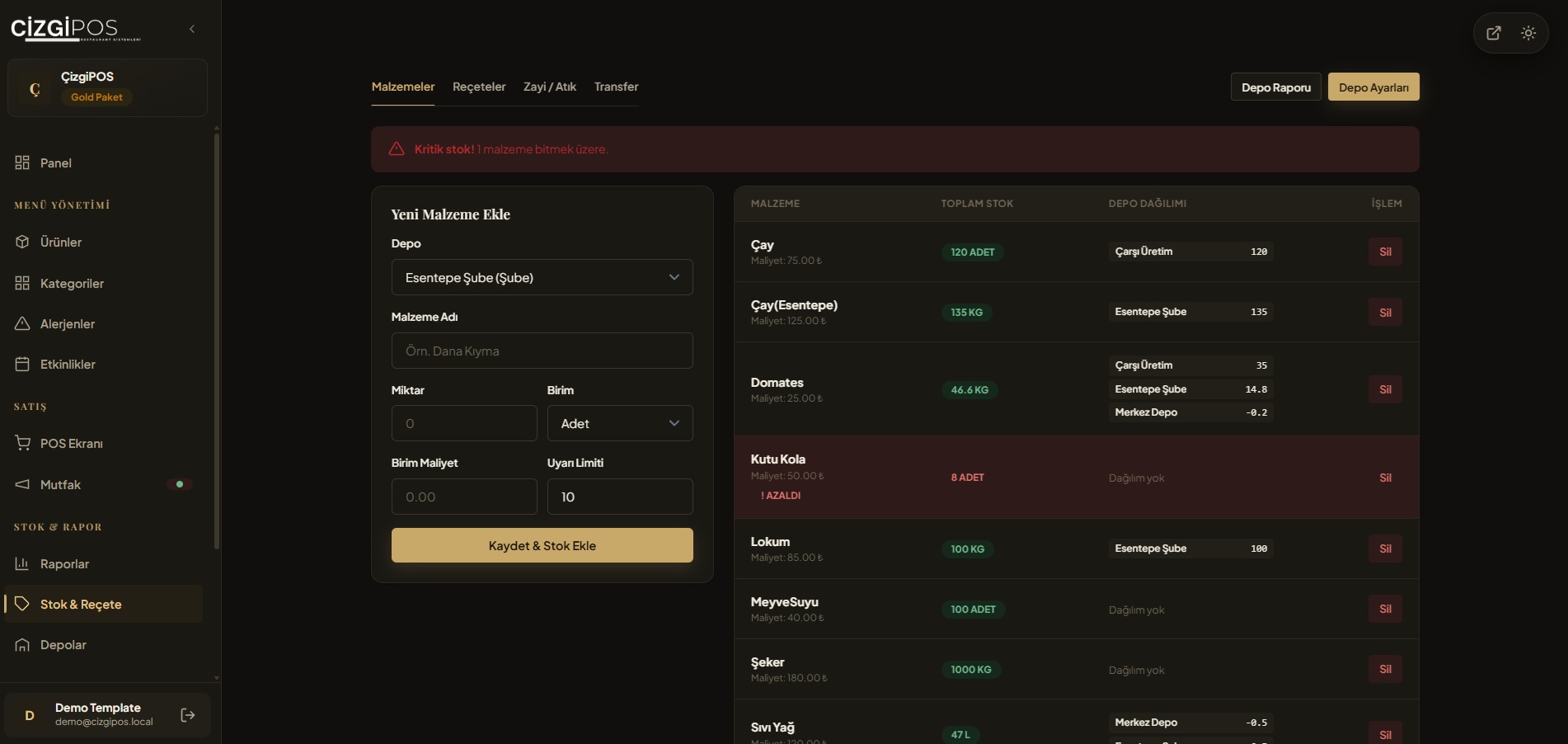Delete the MeyveSuyu row with Sil
Screen dimensions: 1568x744
(x=1385, y=609)
